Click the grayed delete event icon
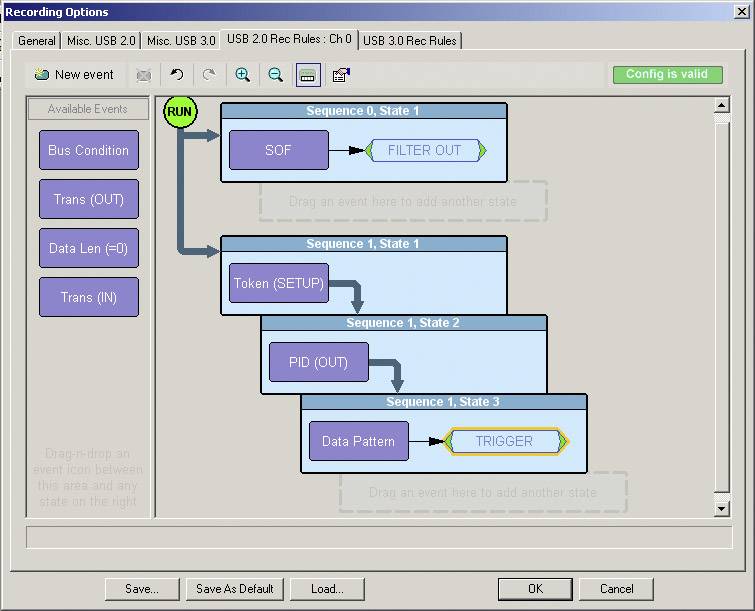 click(x=144, y=75)
